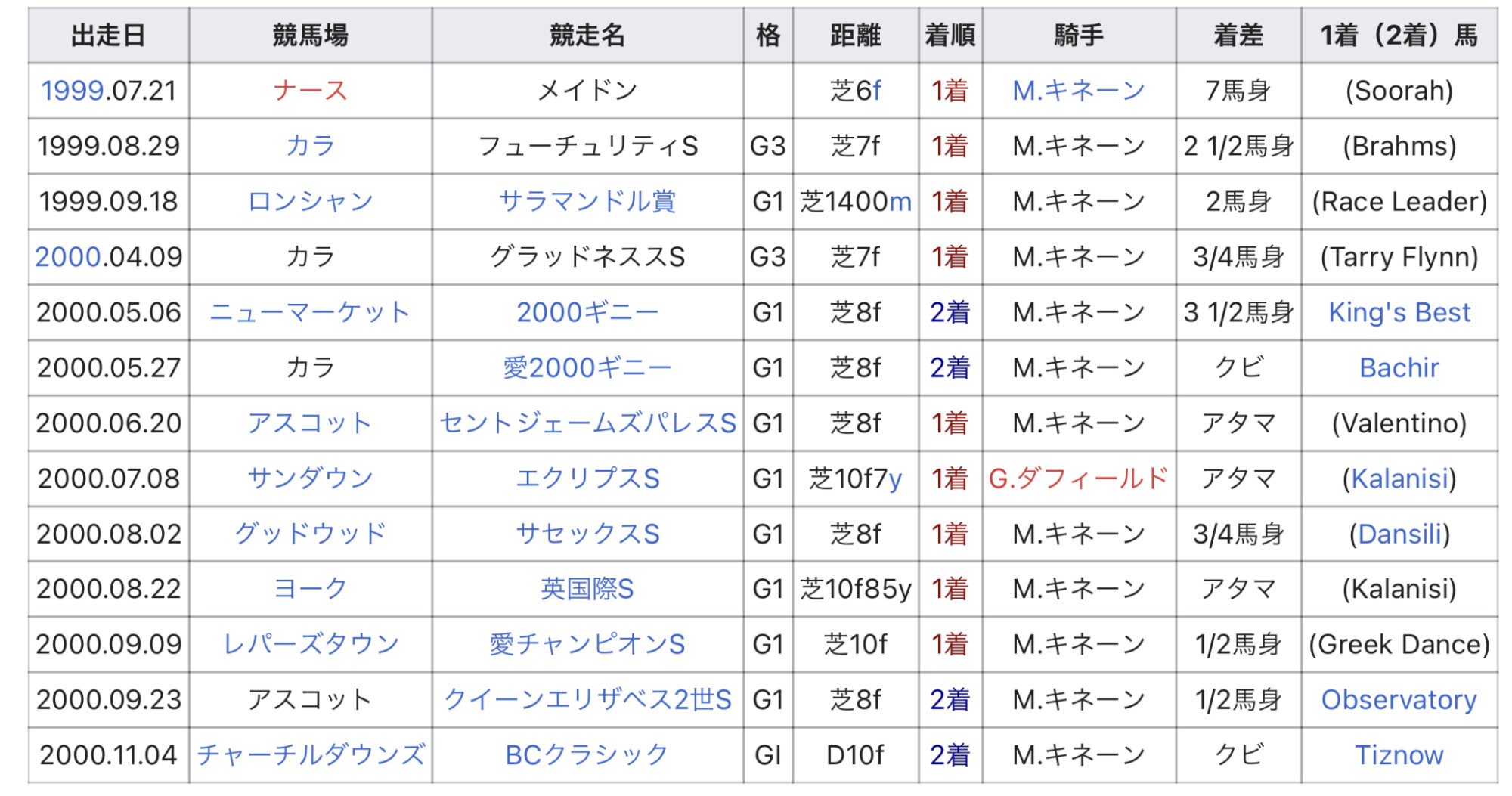Click the red G.ダフィールド jockey link

1079,478
